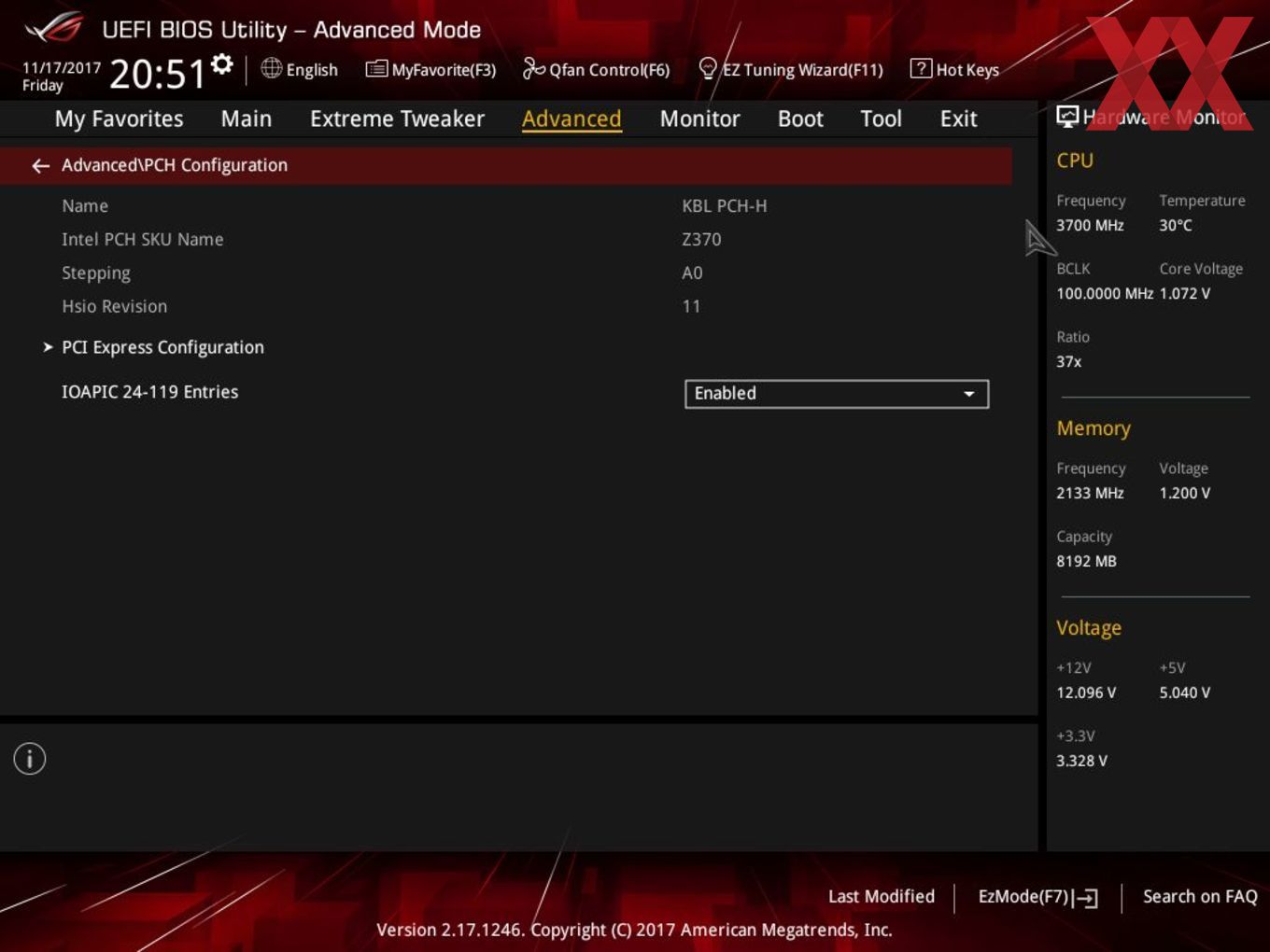Expand PCI Express Configuration arrow
This screenshot has height=952, width=1270.
[48, 347]
